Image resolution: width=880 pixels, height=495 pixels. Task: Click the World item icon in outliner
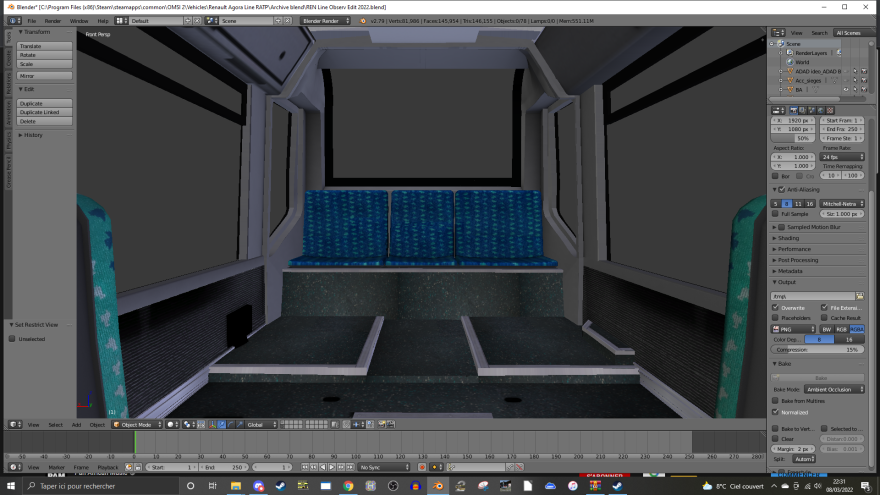tap(789, 62)
